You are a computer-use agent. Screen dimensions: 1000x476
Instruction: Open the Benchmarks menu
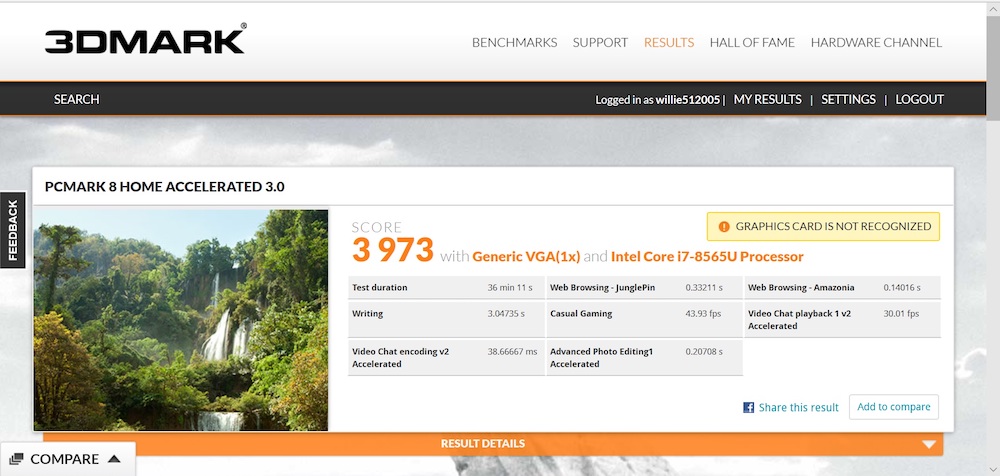click(514, 43)
